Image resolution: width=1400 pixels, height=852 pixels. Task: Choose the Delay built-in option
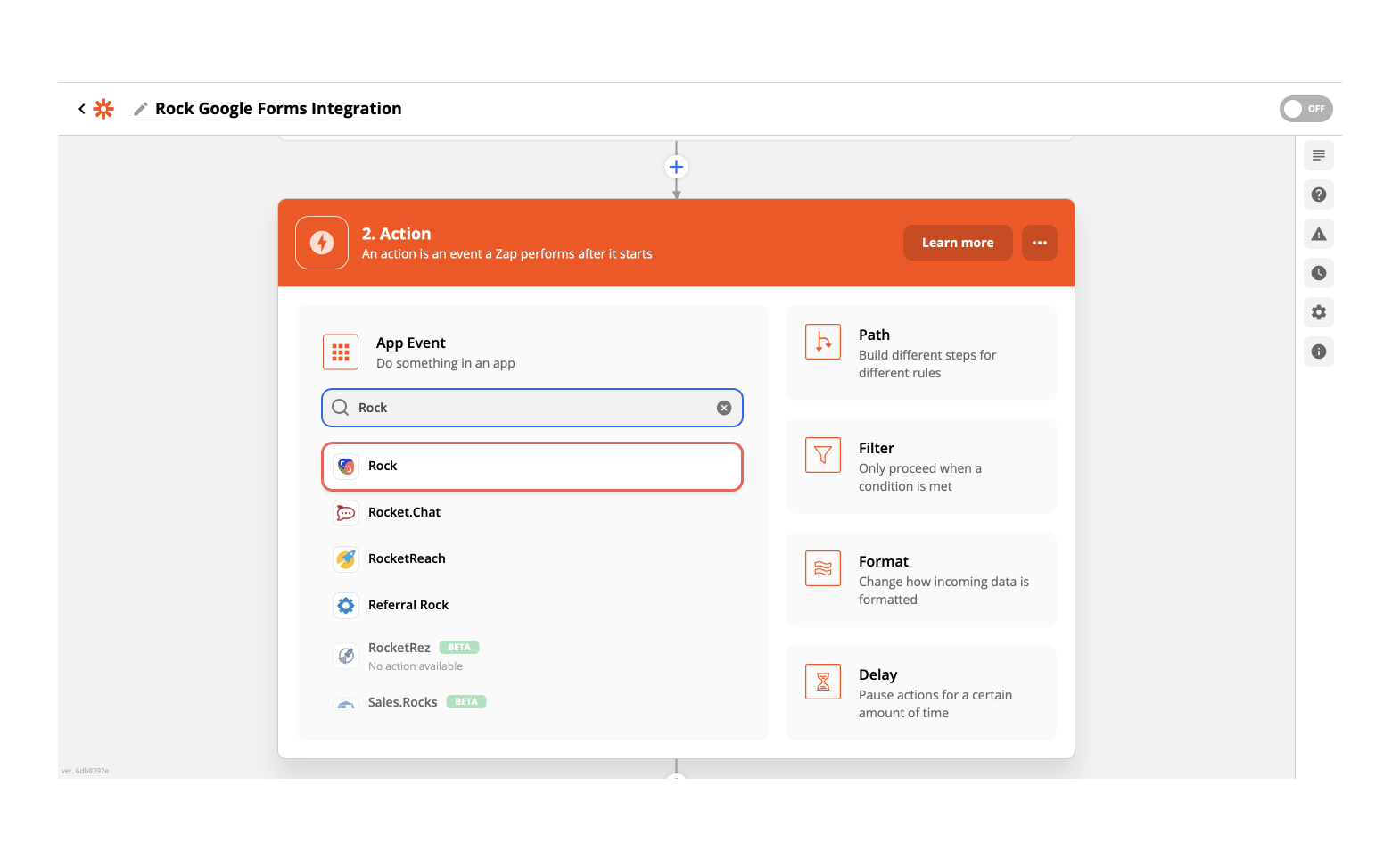[x=921, y=693]
